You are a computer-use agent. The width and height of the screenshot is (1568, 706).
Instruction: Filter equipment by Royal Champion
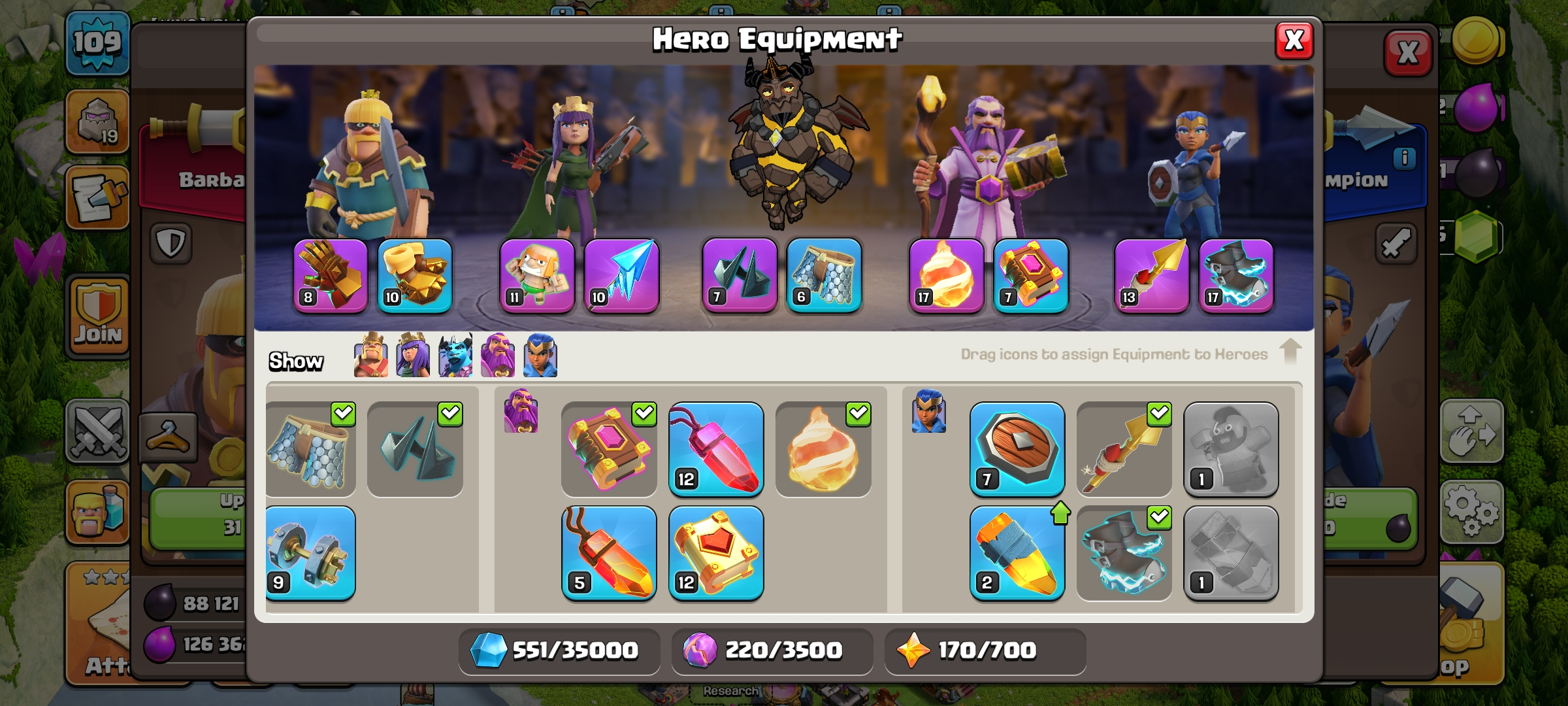point(540,356)
